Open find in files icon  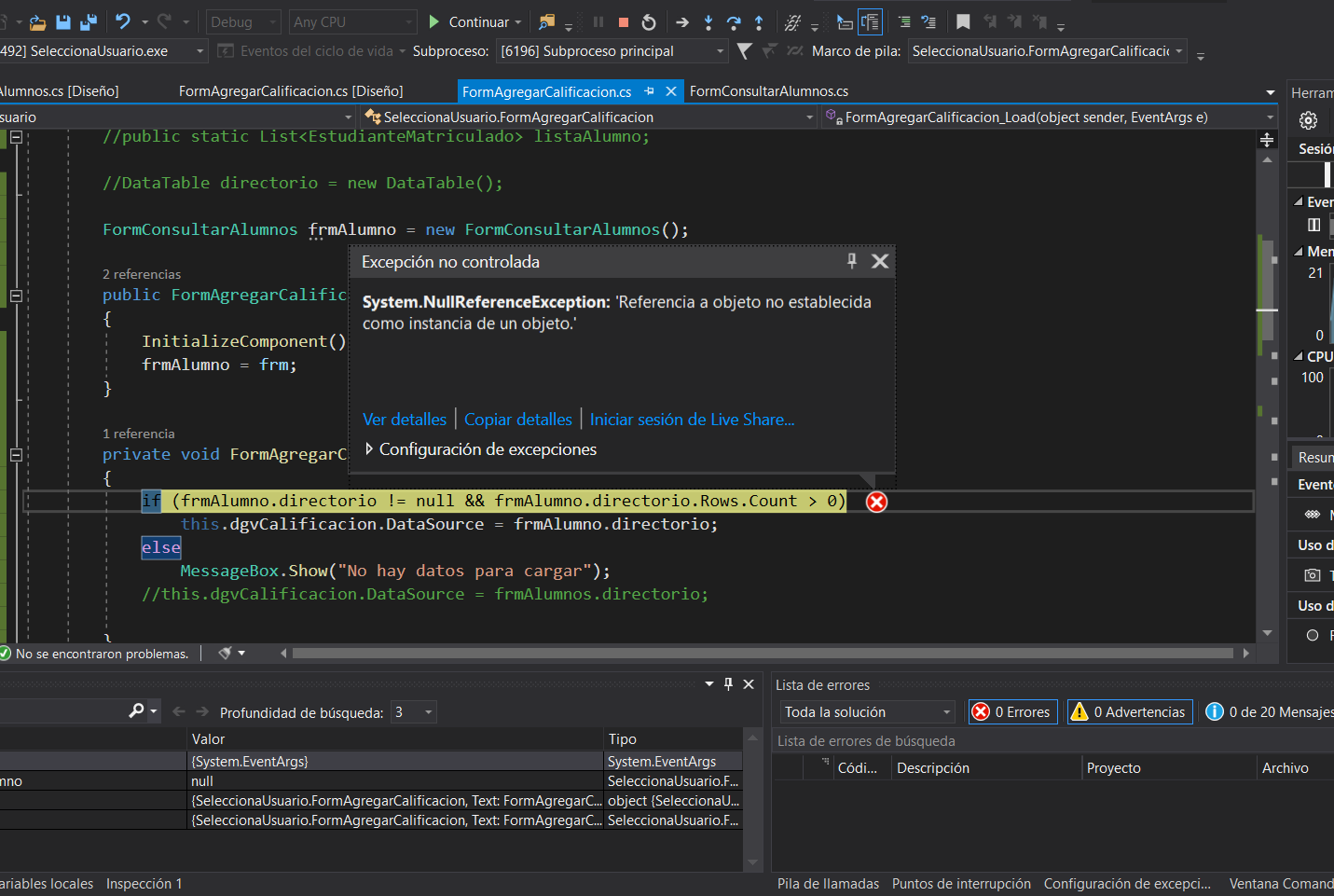point(547,21)
